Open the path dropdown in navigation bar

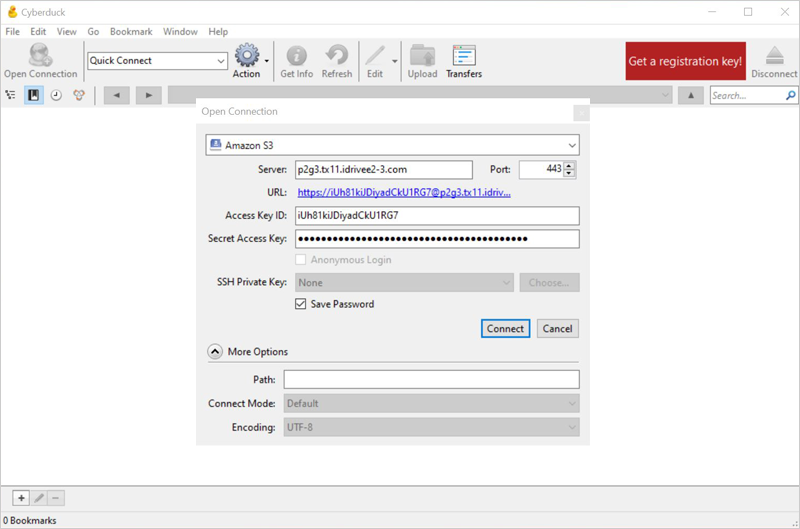click(665, 95)
